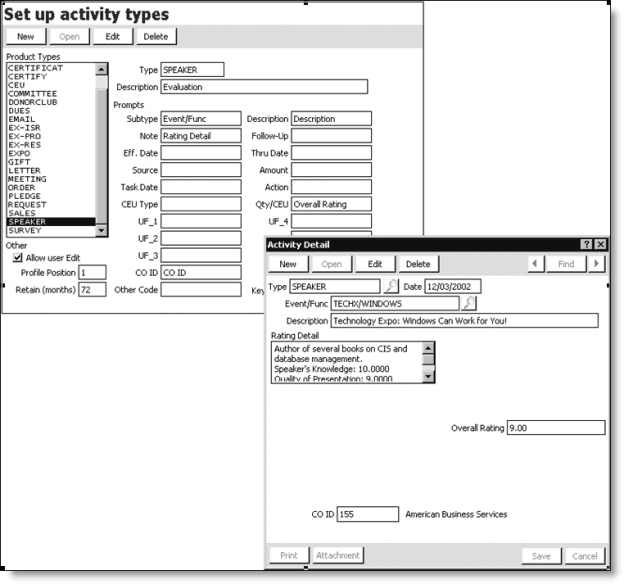This screenshot has width=624, height=584.
Task: Click Open in Activity Detail window
Action: (332, 264)
